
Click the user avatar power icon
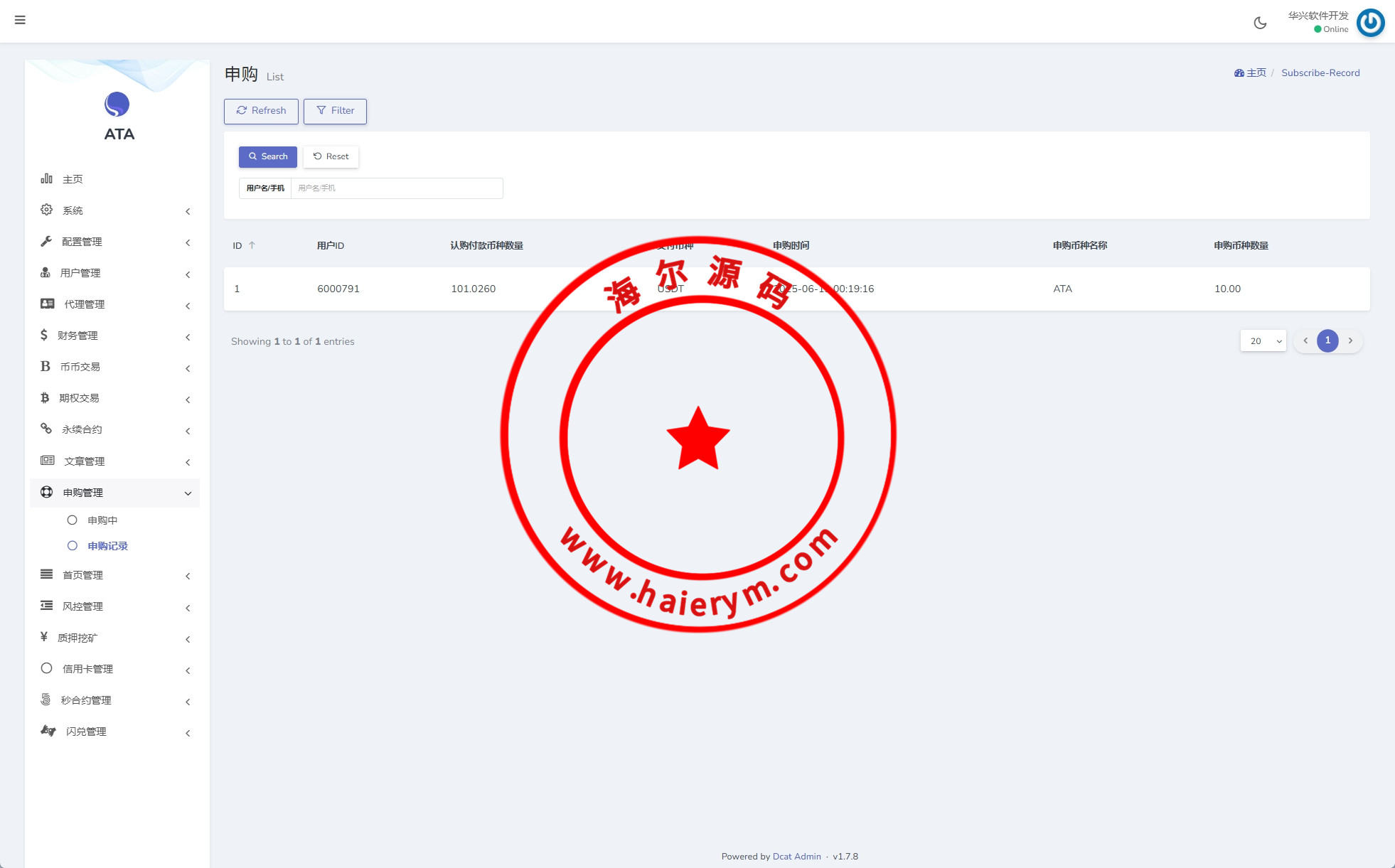[x=1370, y=23]
